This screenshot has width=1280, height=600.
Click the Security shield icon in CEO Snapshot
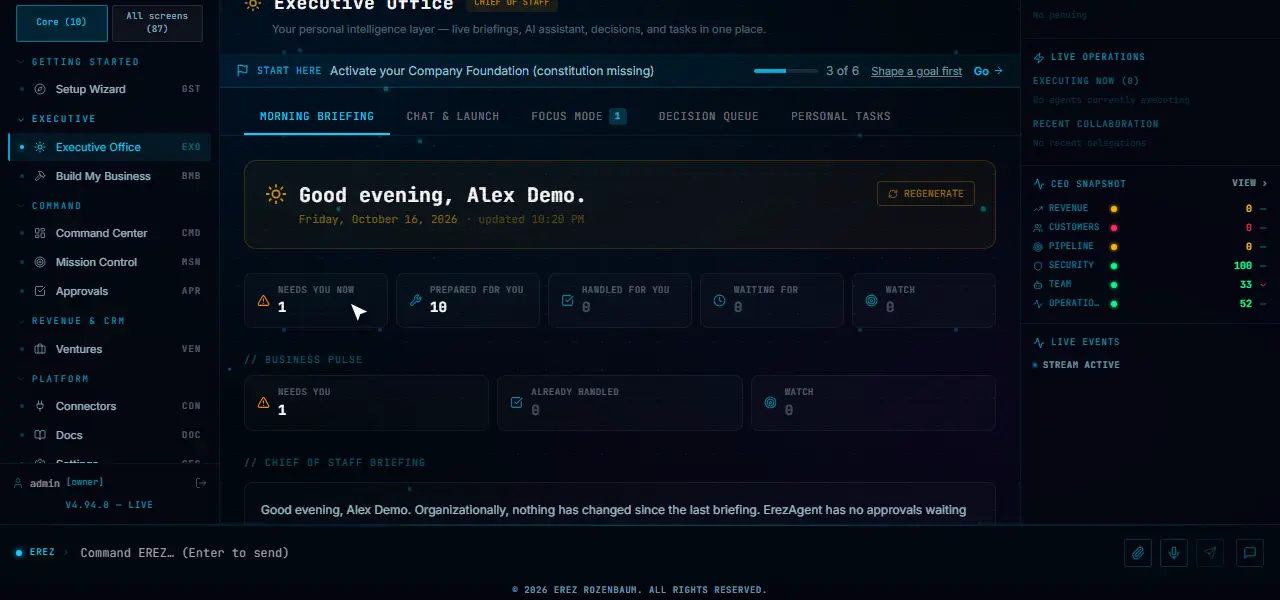[1038, 265]
